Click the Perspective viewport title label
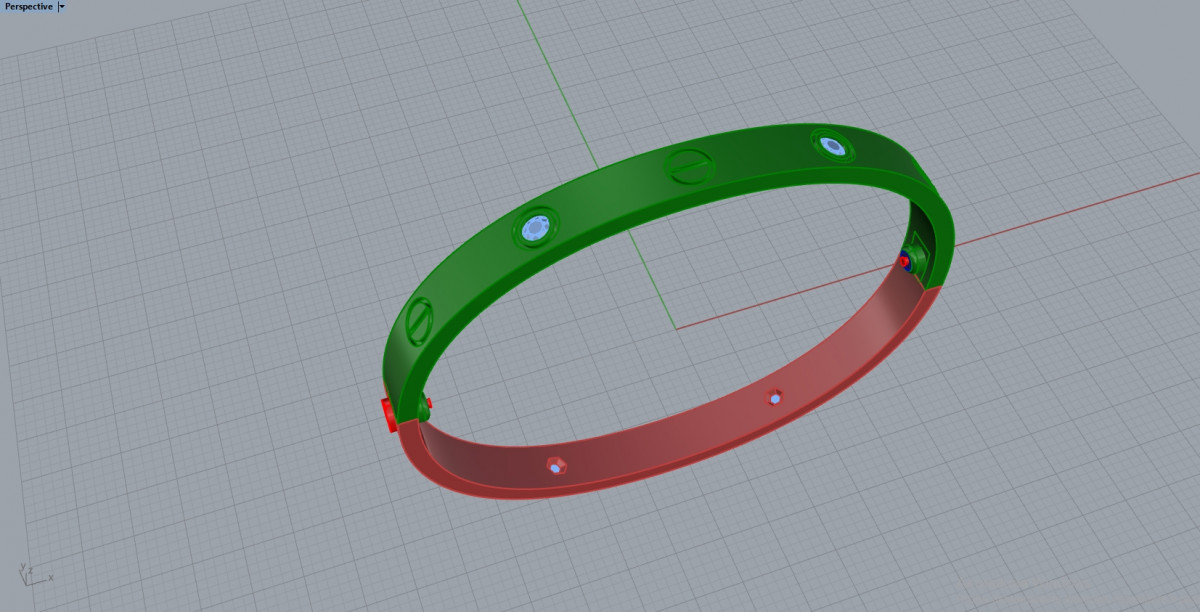 click(x=28, y=6)
